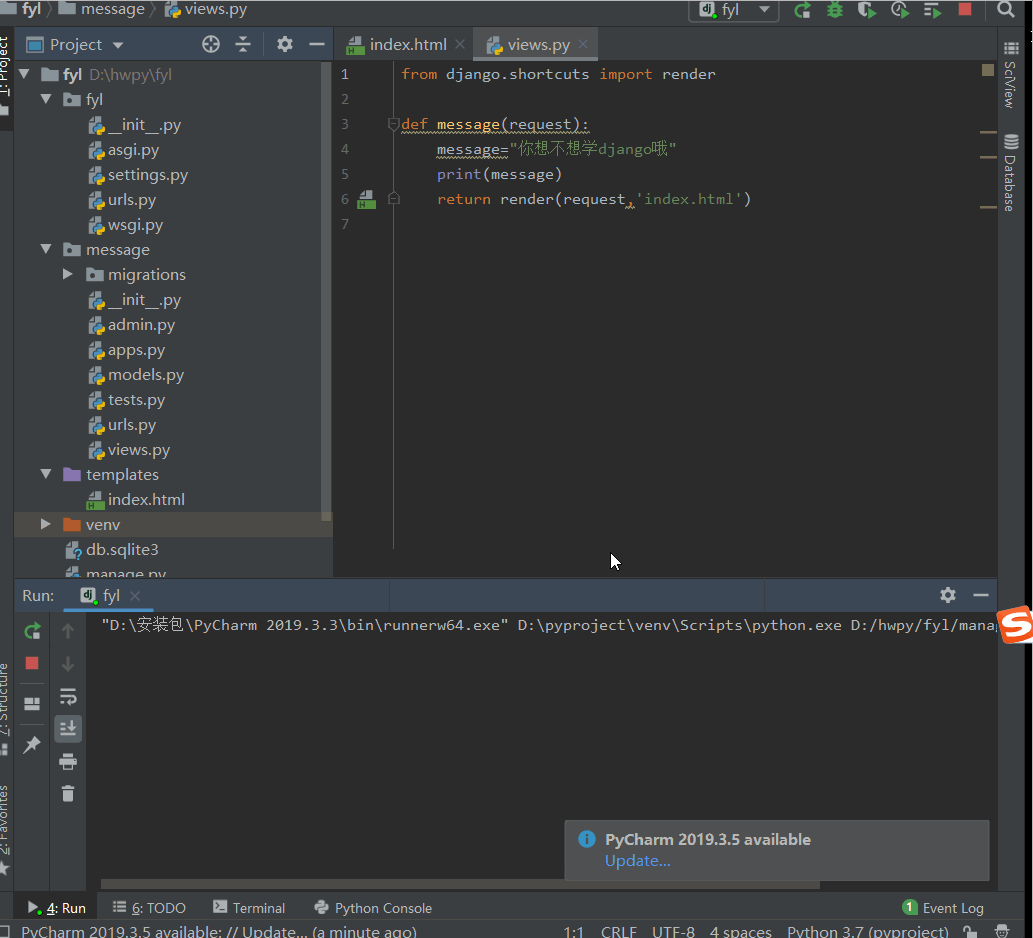Click the 4 spaces indent setting
The image size is (1033, 938).
[740, 931]
